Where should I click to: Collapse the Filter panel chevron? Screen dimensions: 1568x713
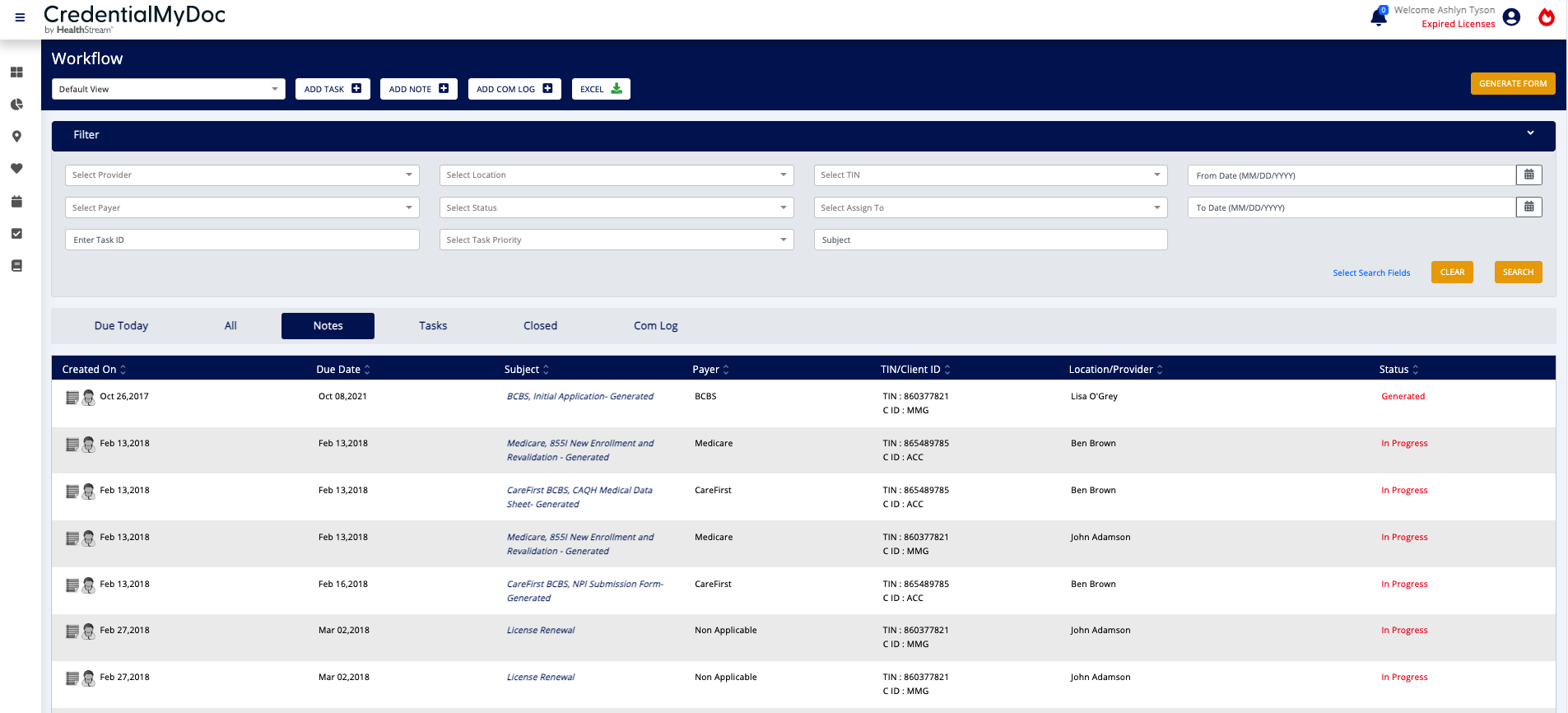point(1530,133)
